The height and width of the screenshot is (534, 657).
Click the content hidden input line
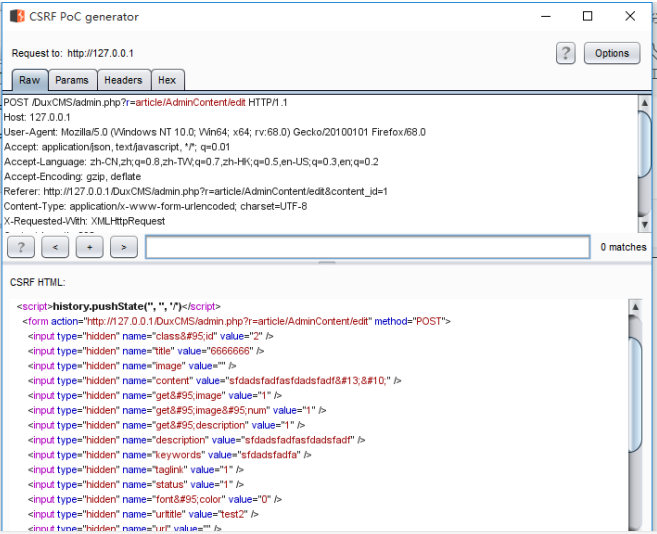[x=215, y=381]
